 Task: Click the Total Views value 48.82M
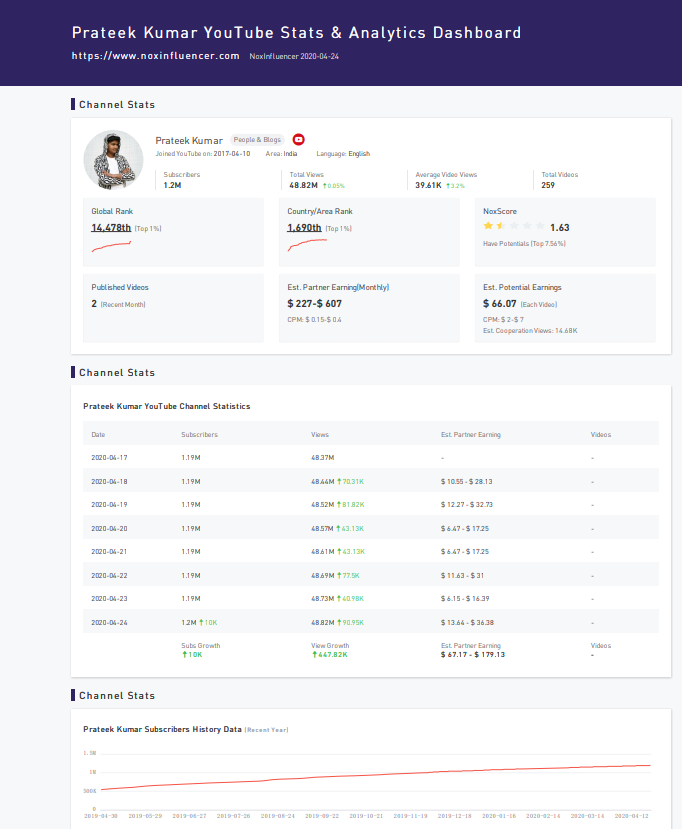pyautogui.click(x=303, y=186)
